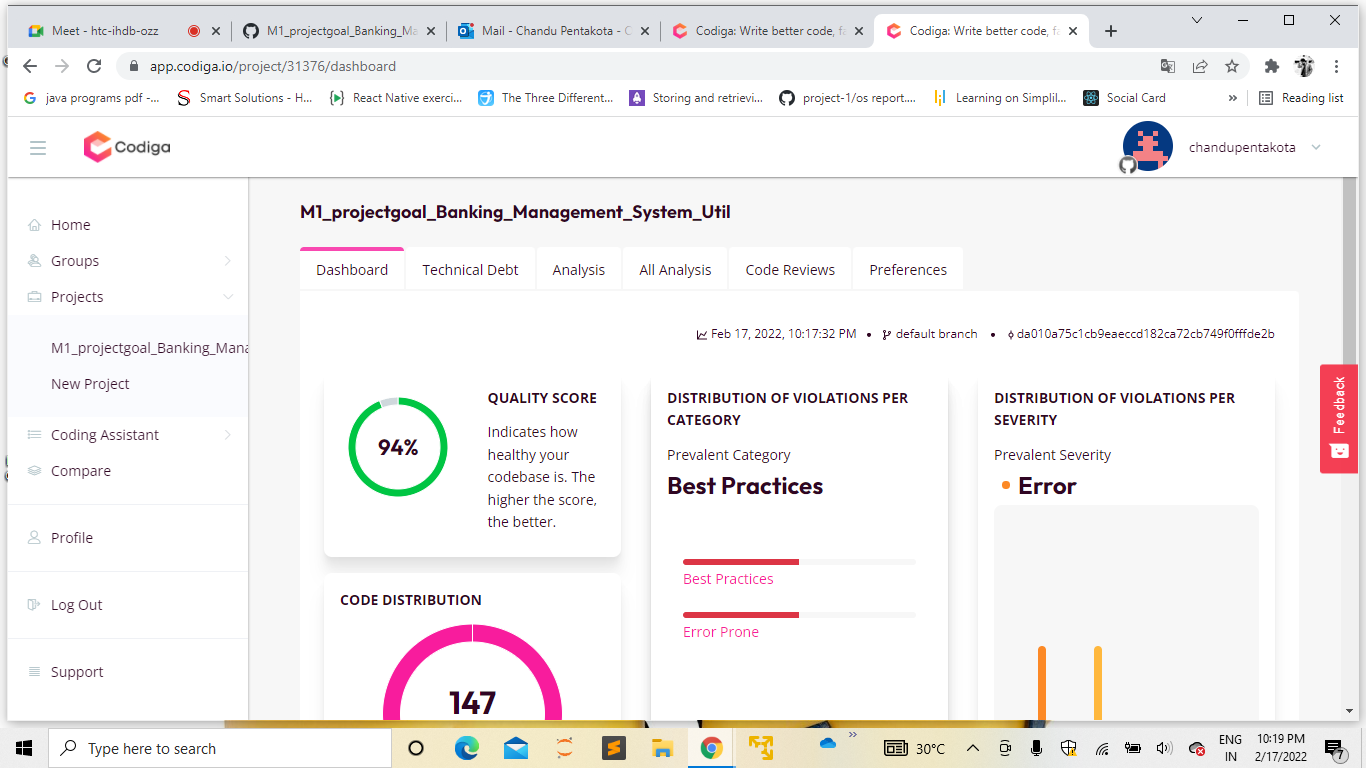Open the Chrome three-dot menu
Screen dimensions: 1366x768
(x=1337, y=66)
